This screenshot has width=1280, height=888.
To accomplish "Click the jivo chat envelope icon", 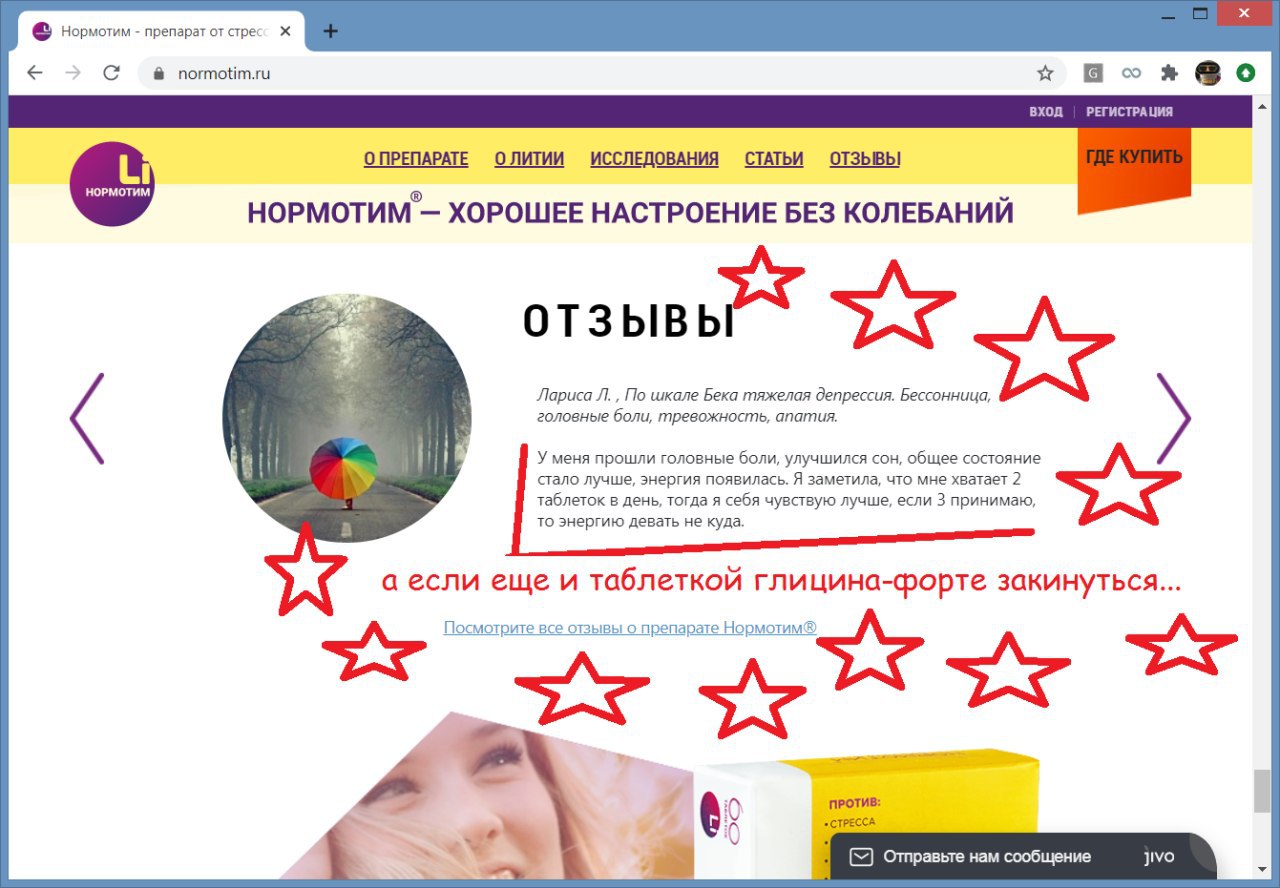I will [x=861, y=857].
